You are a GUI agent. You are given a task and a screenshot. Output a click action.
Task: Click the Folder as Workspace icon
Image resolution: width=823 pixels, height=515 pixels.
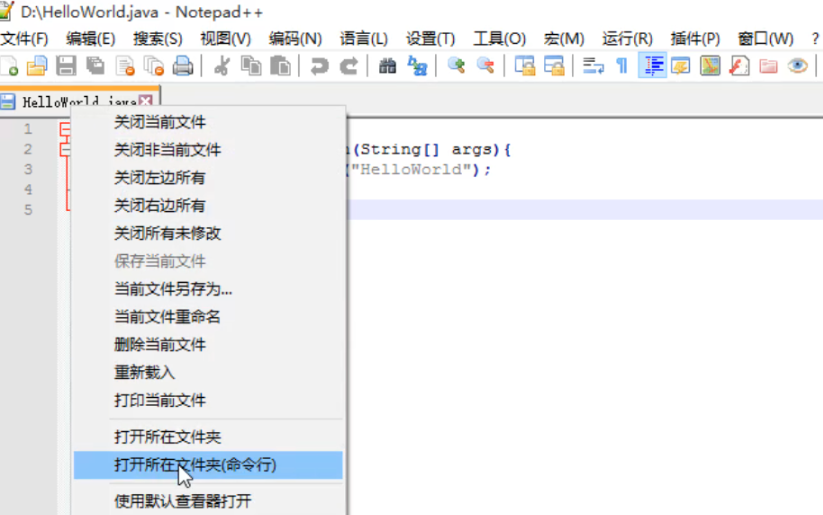coord(768,66)
